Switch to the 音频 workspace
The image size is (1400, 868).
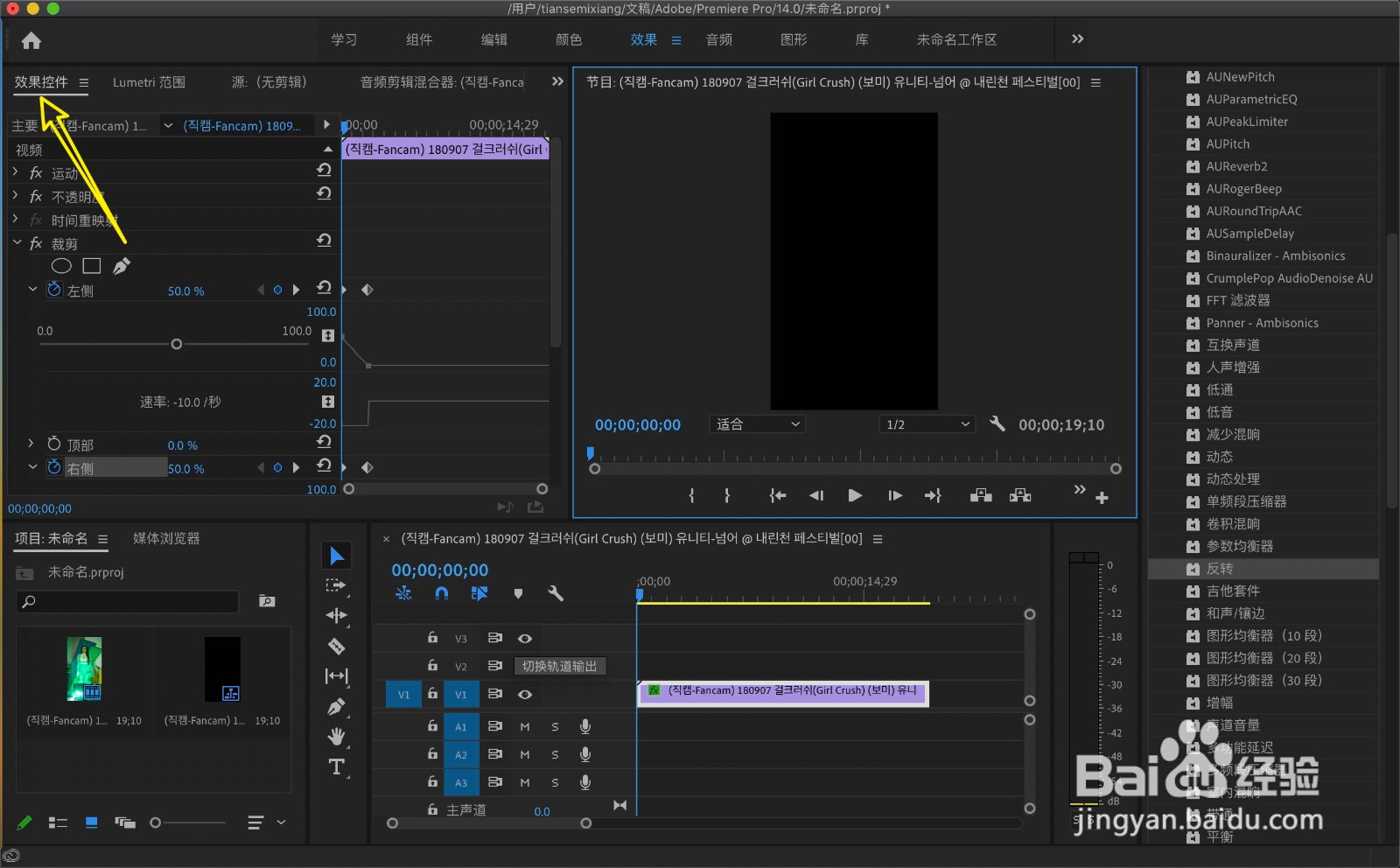point(719,39)
